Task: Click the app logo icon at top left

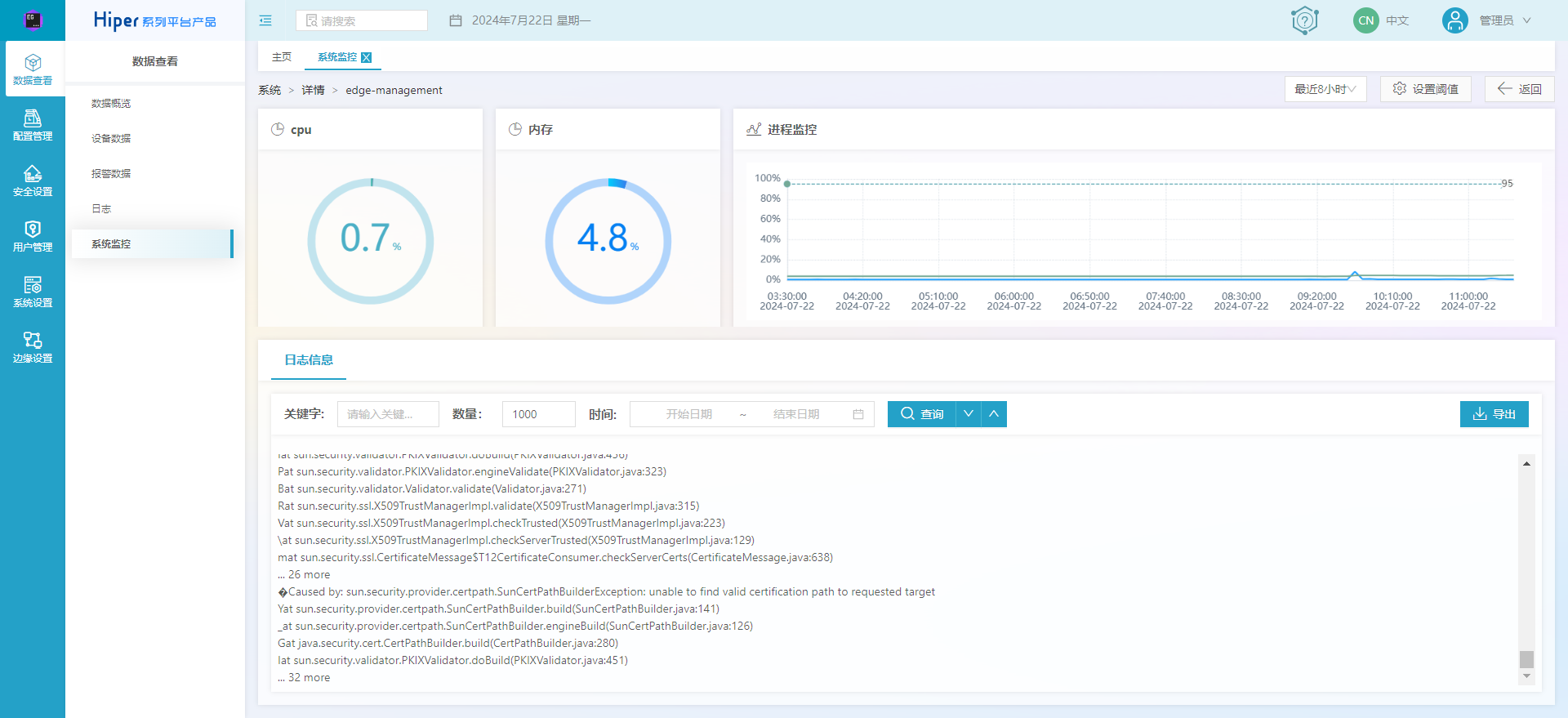Action: click(x=33, y=20)
